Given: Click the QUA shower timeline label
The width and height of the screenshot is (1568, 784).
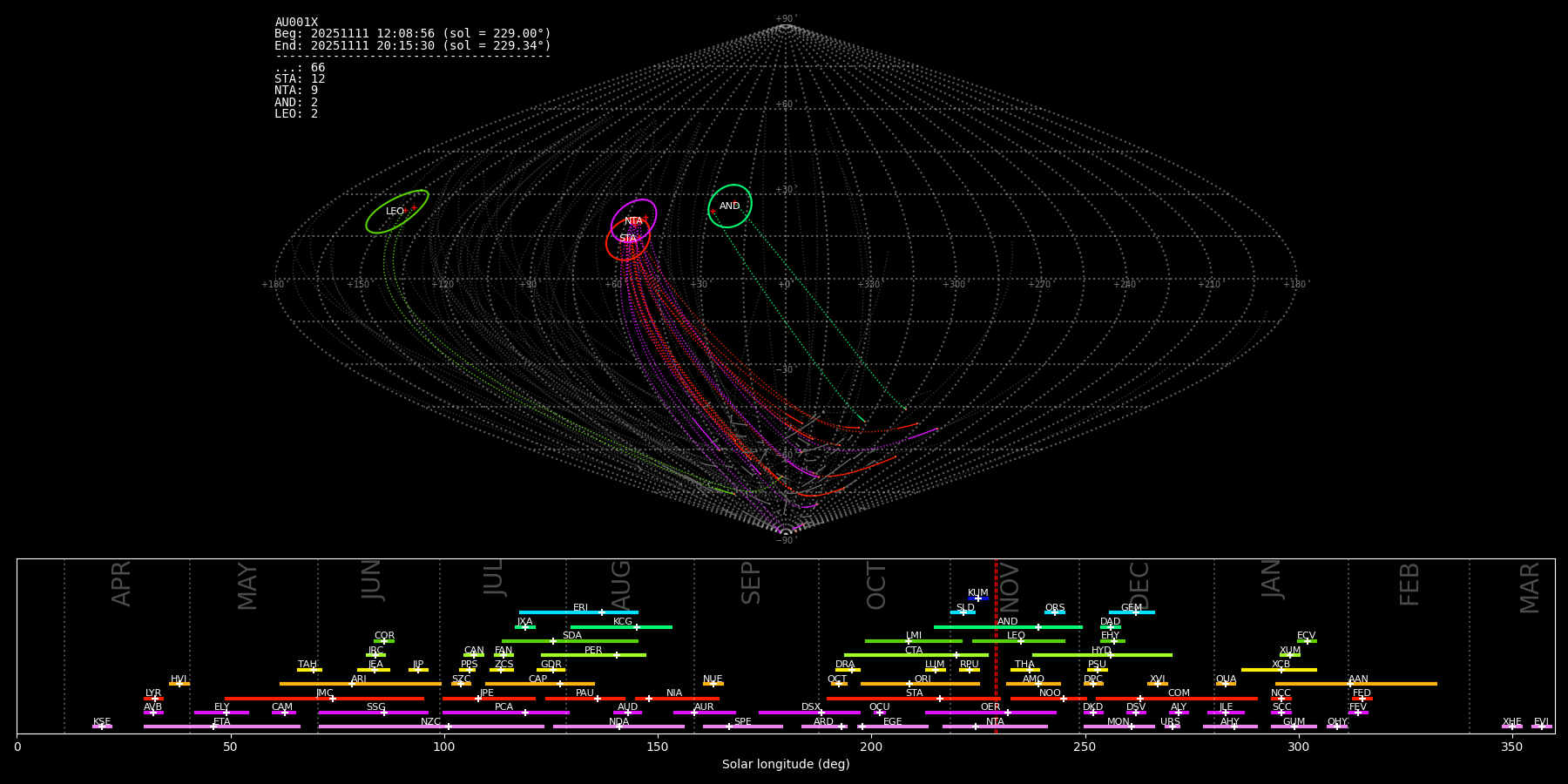Looking at the screenshot, I should (x=1226, y=679).
